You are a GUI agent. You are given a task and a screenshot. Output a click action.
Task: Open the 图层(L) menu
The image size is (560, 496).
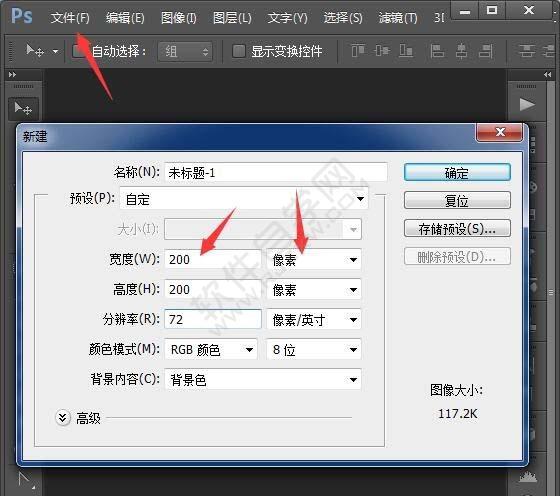tap(232, 17)
